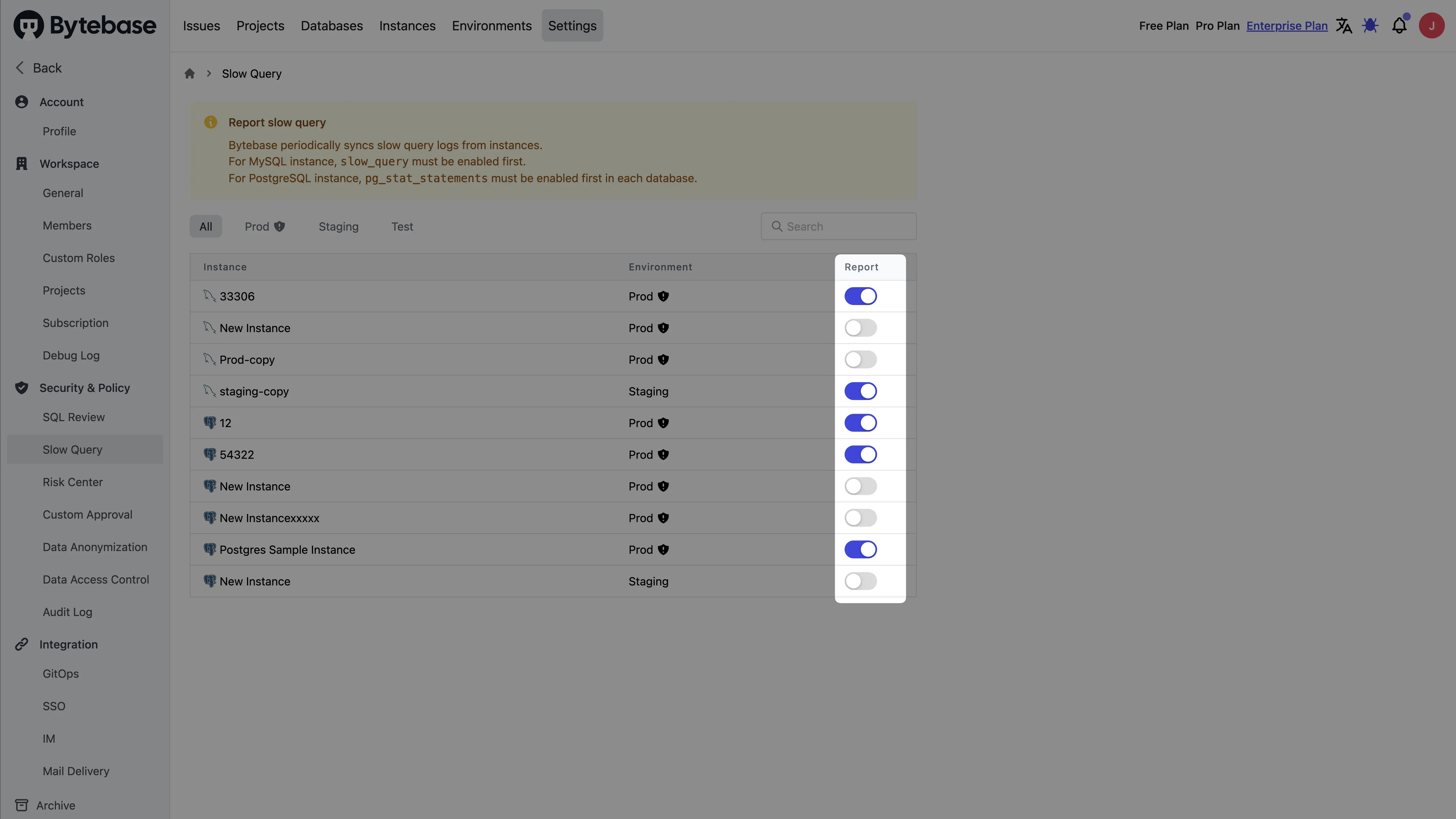Click the Bytebase logo
This screenshot has height=819, width=1456.
85,25
